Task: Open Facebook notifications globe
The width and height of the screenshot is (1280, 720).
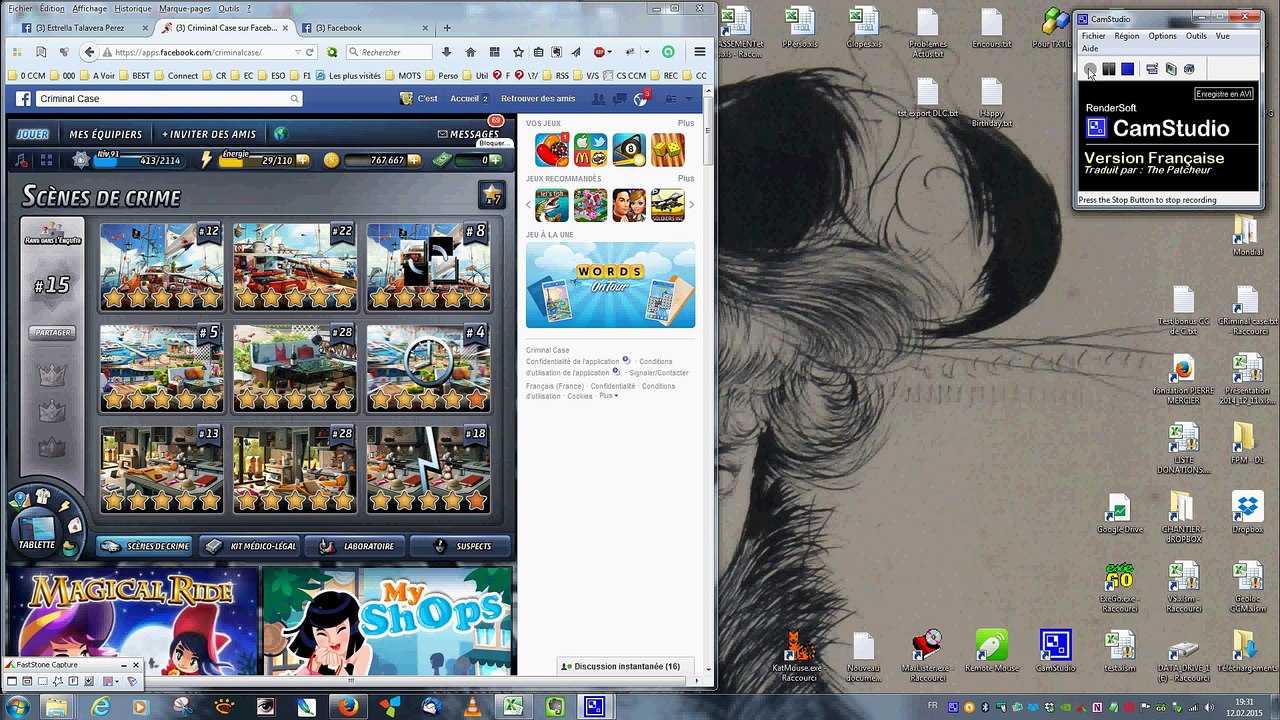Action: pos(641,99)
